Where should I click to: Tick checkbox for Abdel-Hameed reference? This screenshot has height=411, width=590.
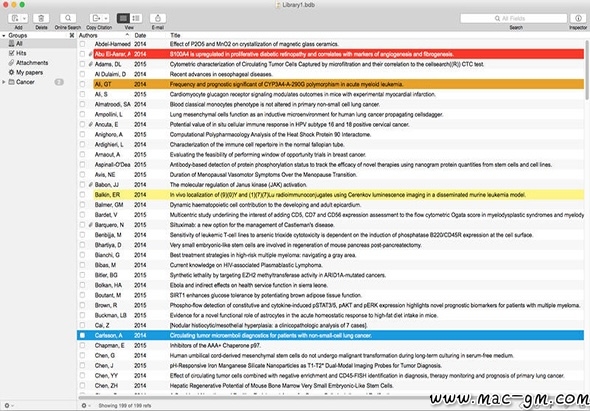click(x=82, y=44)
